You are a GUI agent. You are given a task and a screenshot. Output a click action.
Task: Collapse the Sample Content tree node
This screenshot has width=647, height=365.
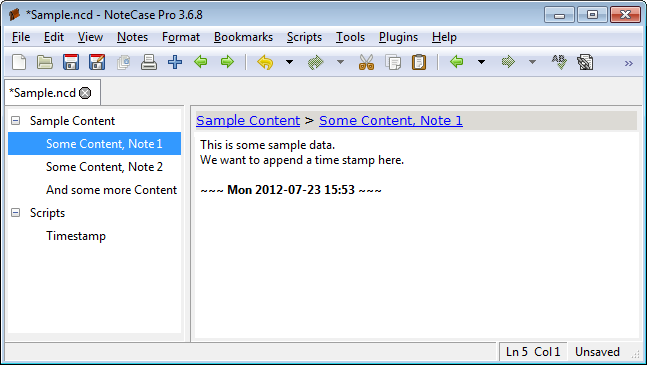15,120
